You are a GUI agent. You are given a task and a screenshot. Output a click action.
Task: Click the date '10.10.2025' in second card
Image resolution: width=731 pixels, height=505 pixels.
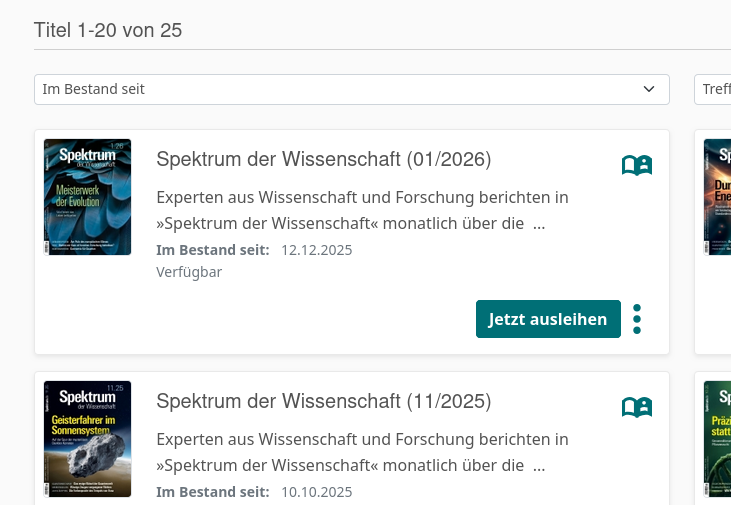316,492
